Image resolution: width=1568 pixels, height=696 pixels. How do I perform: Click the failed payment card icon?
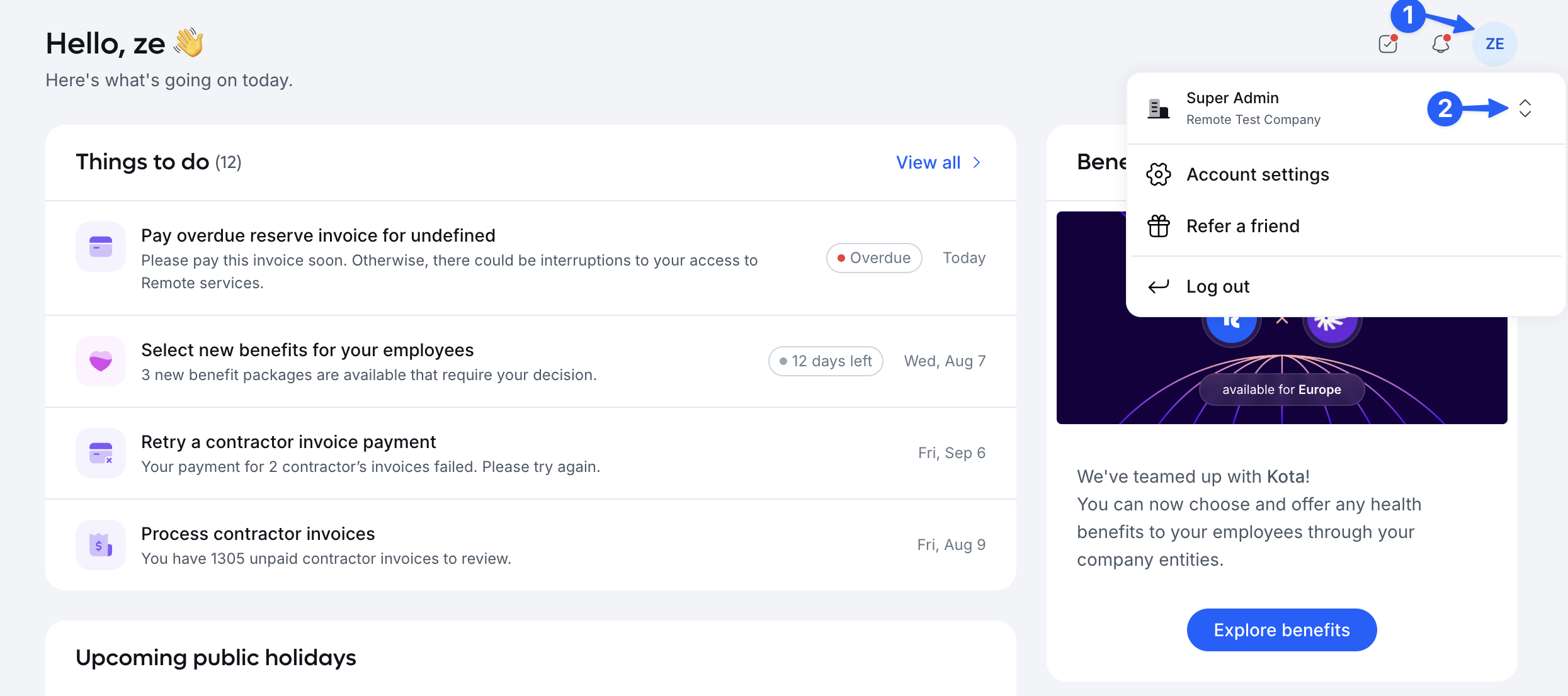(101, 453)
